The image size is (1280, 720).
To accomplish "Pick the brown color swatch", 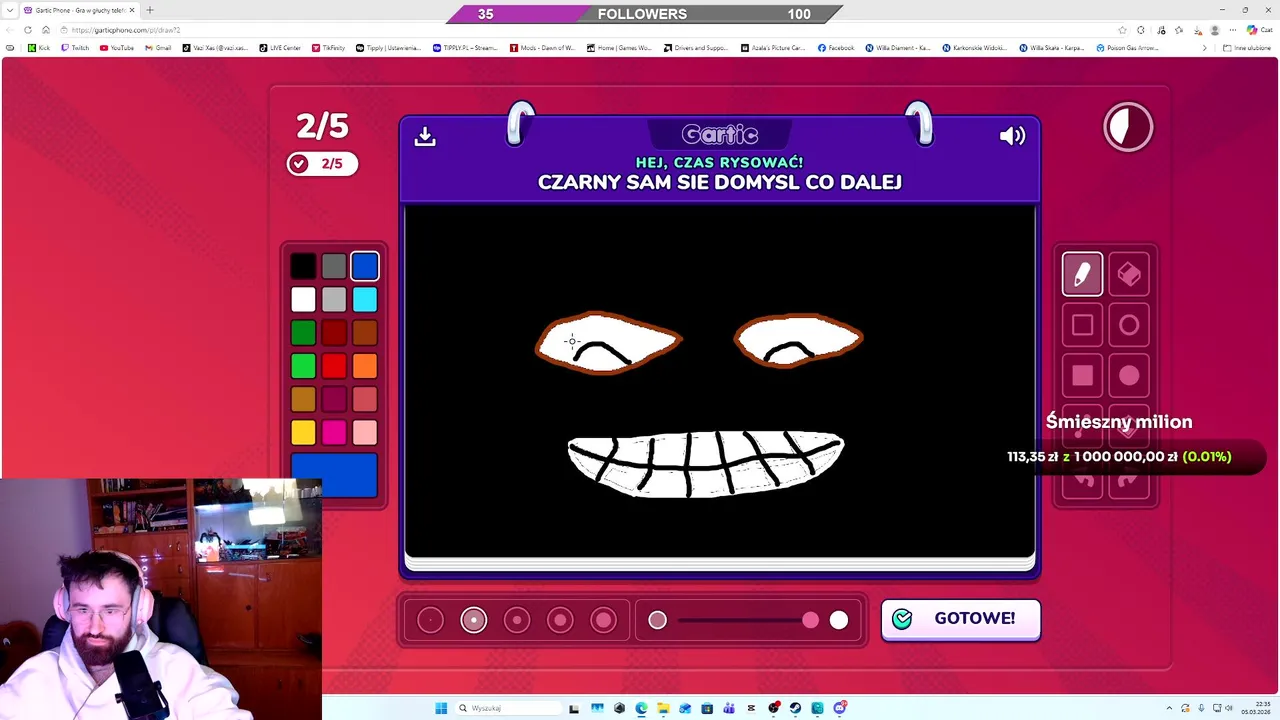I will [x=365, y=333].
